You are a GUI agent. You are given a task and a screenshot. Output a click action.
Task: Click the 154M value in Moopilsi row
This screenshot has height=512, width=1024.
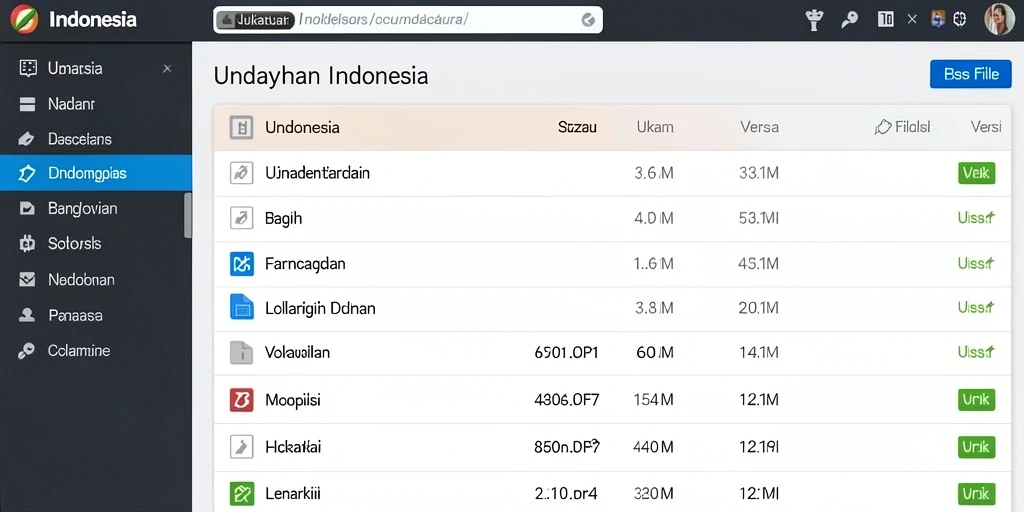(x=653, y=400)
